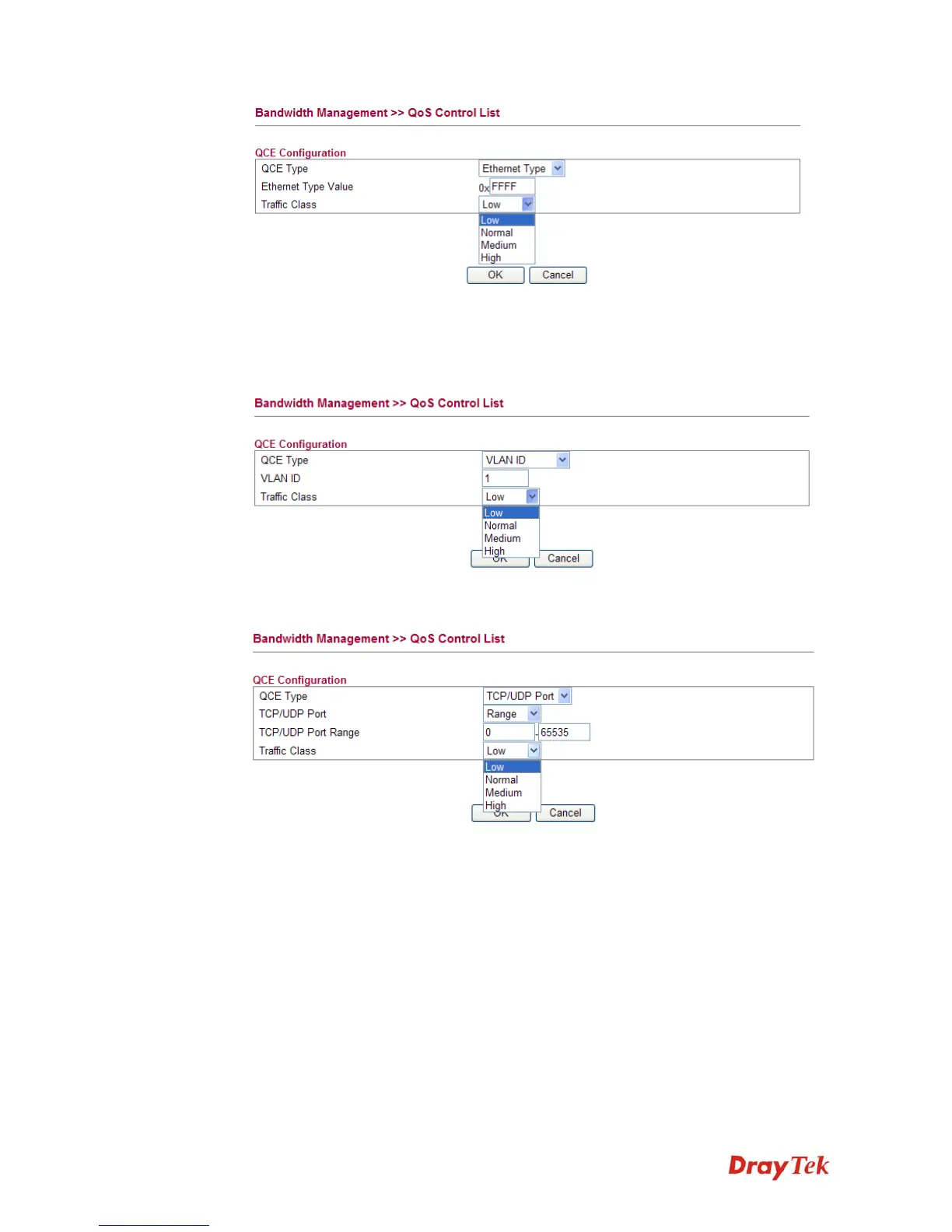This screenshot has width=952, height=1232.
Task: Expand the TCP/UDP Port Range mode dropdown
Action: (512, 714)
